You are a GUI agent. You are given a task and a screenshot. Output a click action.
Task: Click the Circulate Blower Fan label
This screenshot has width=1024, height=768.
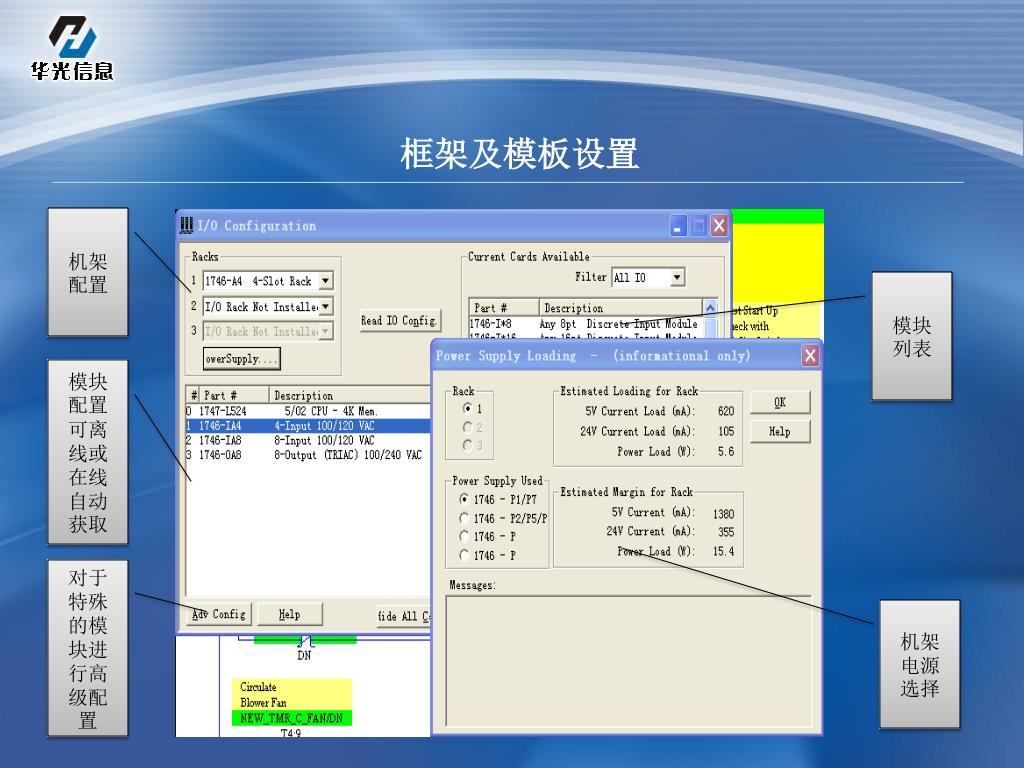click(292, 695)
